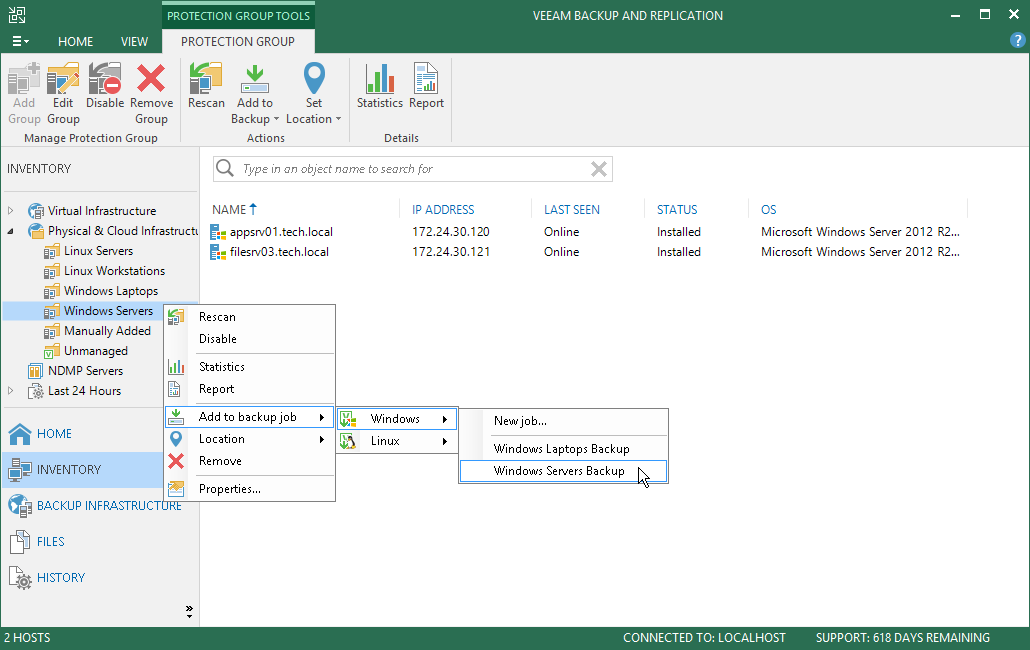Expand the Last 24 Hours node
This screenshot has width=1030, height=650.
(x=11, y=391)
